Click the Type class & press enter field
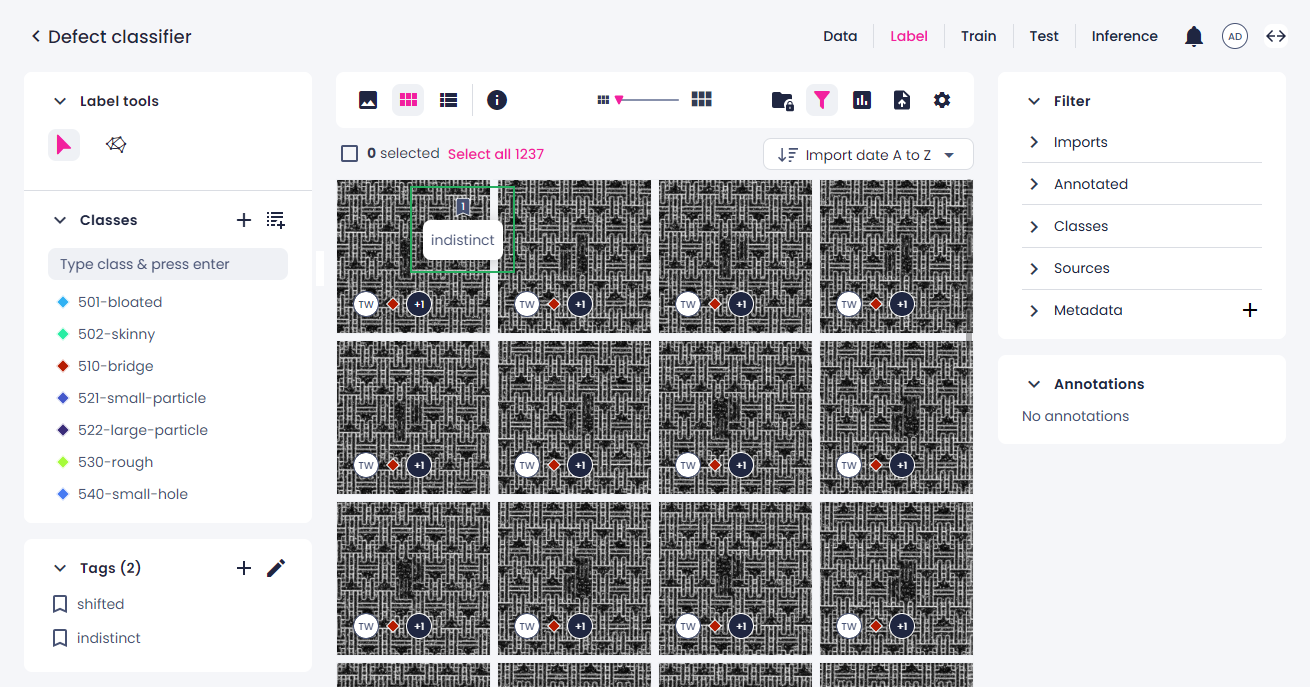Image resolution: width=1310 pixels, height=687 pixels. click(x=168, y=264)
